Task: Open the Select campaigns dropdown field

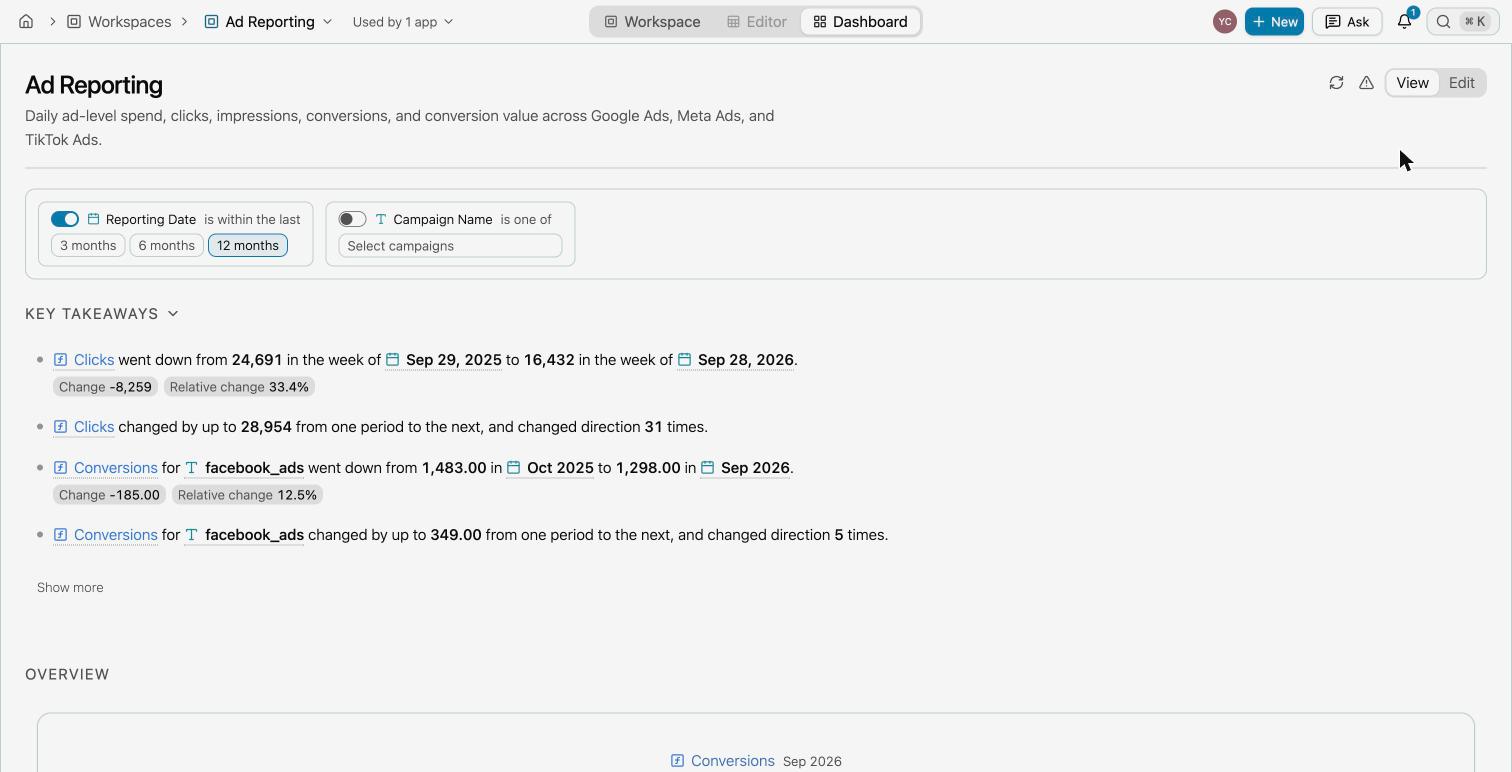Action: click(450, 246)
